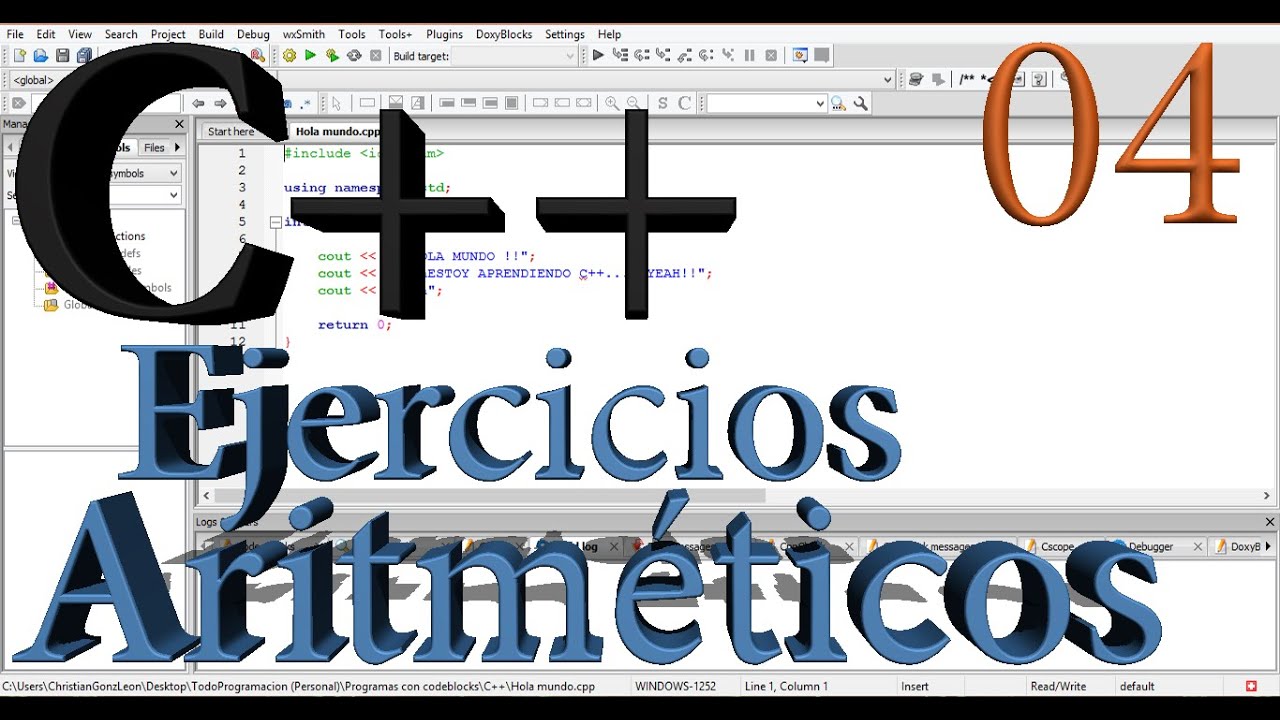
Task: Click the Next line debug icon
Action: [641, 56]
